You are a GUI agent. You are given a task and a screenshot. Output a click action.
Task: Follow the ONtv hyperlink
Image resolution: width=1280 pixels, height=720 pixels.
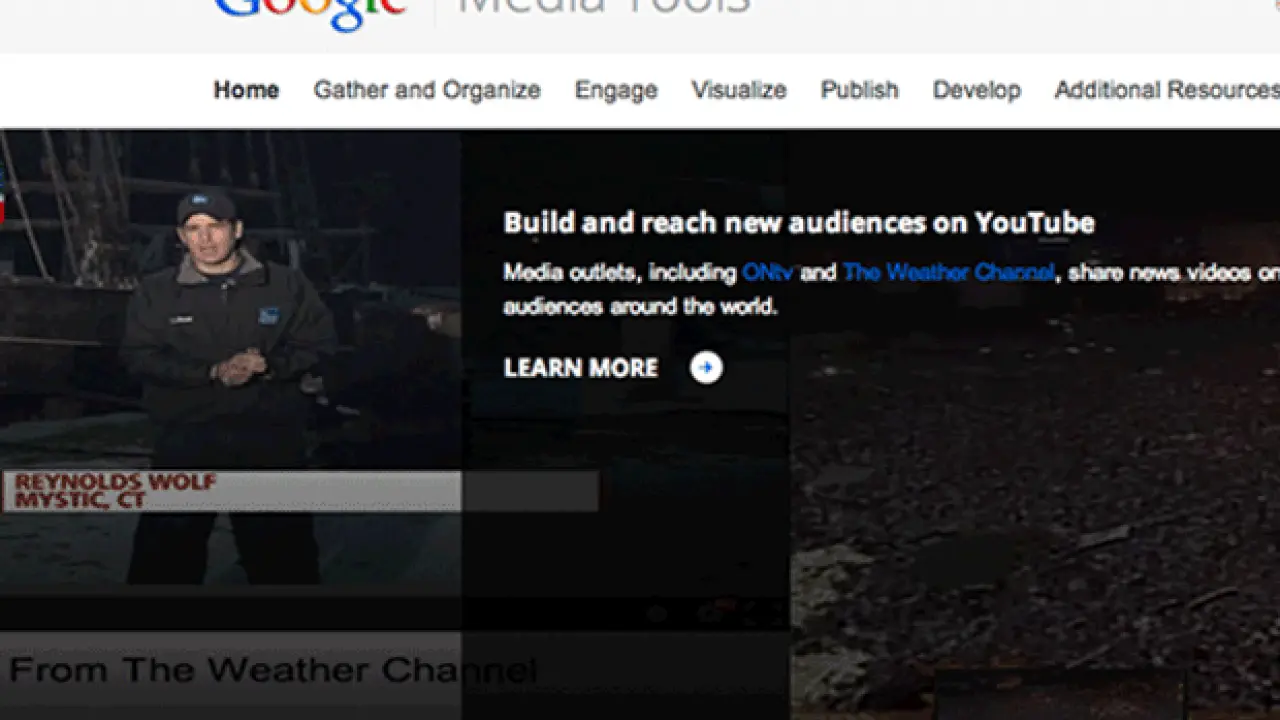[x=767, y=272]
